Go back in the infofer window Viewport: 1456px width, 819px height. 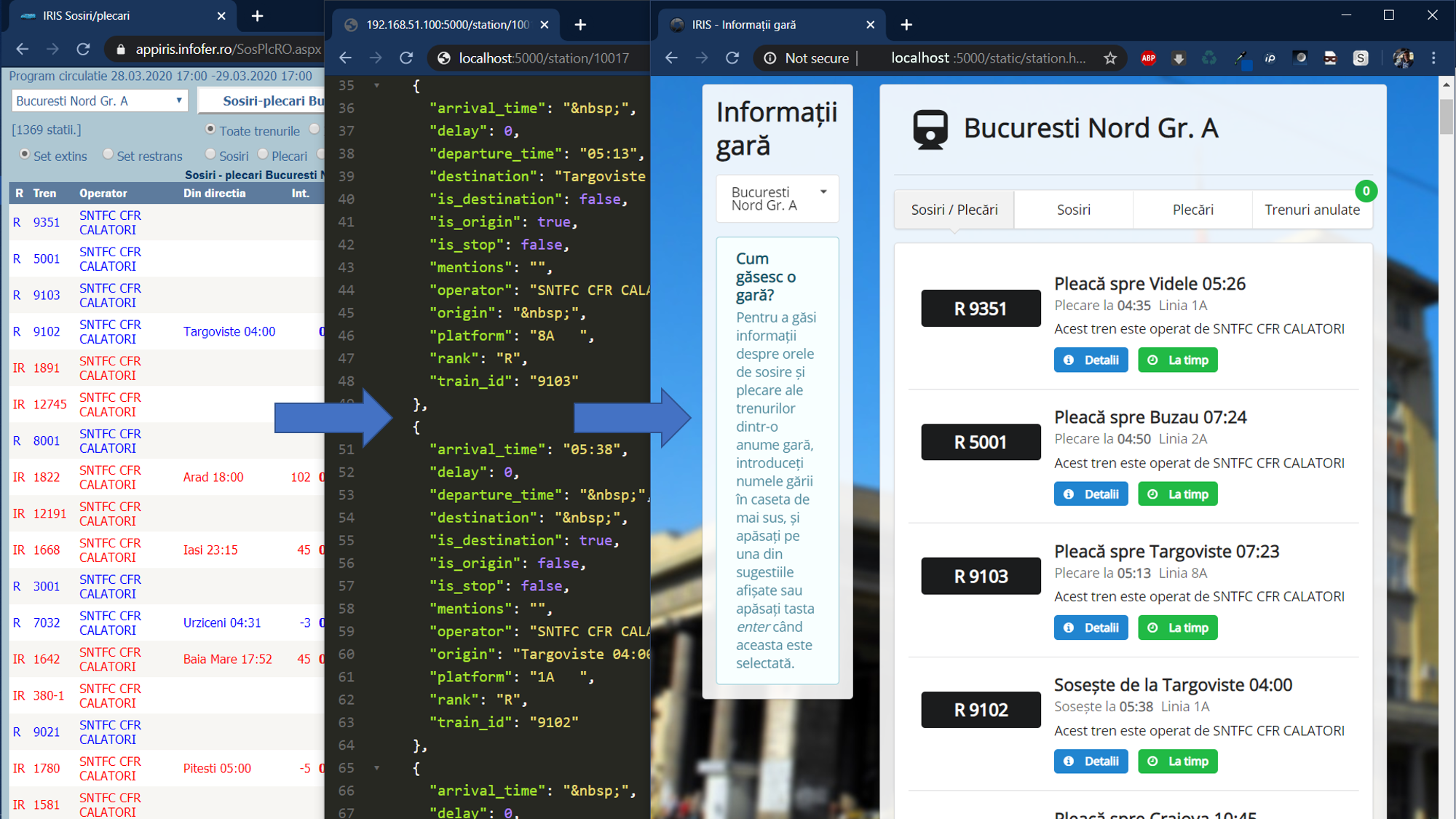[22, 49]
